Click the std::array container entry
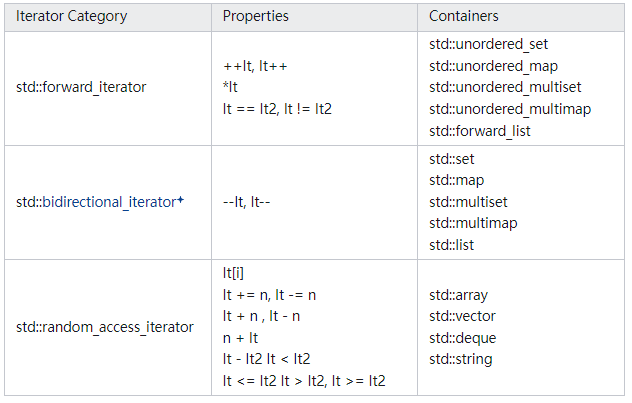This screenshot has height=403, width=632. [459, 295]
